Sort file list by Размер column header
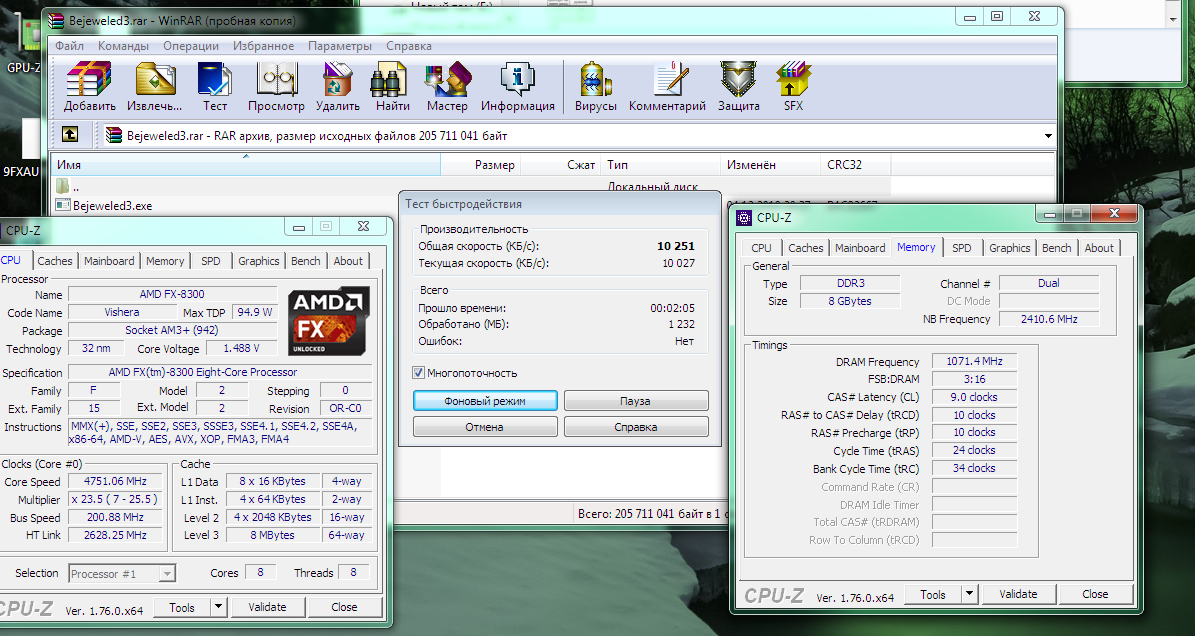This screenshot has height=636, width=1195. [x=480, y=165]
